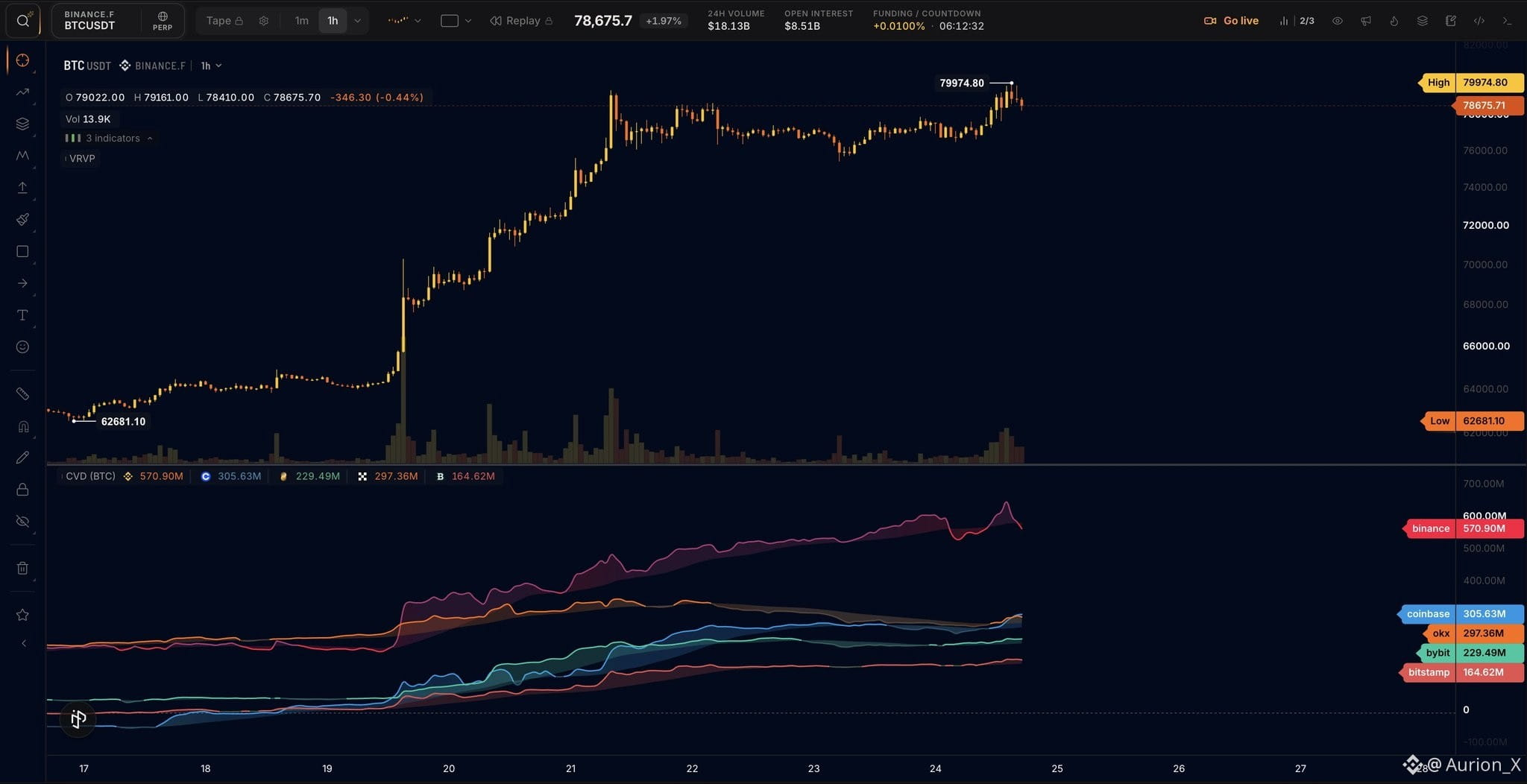The image size is (1527, 784).
Task: Open the Tape tab
Action: [224, 21]
